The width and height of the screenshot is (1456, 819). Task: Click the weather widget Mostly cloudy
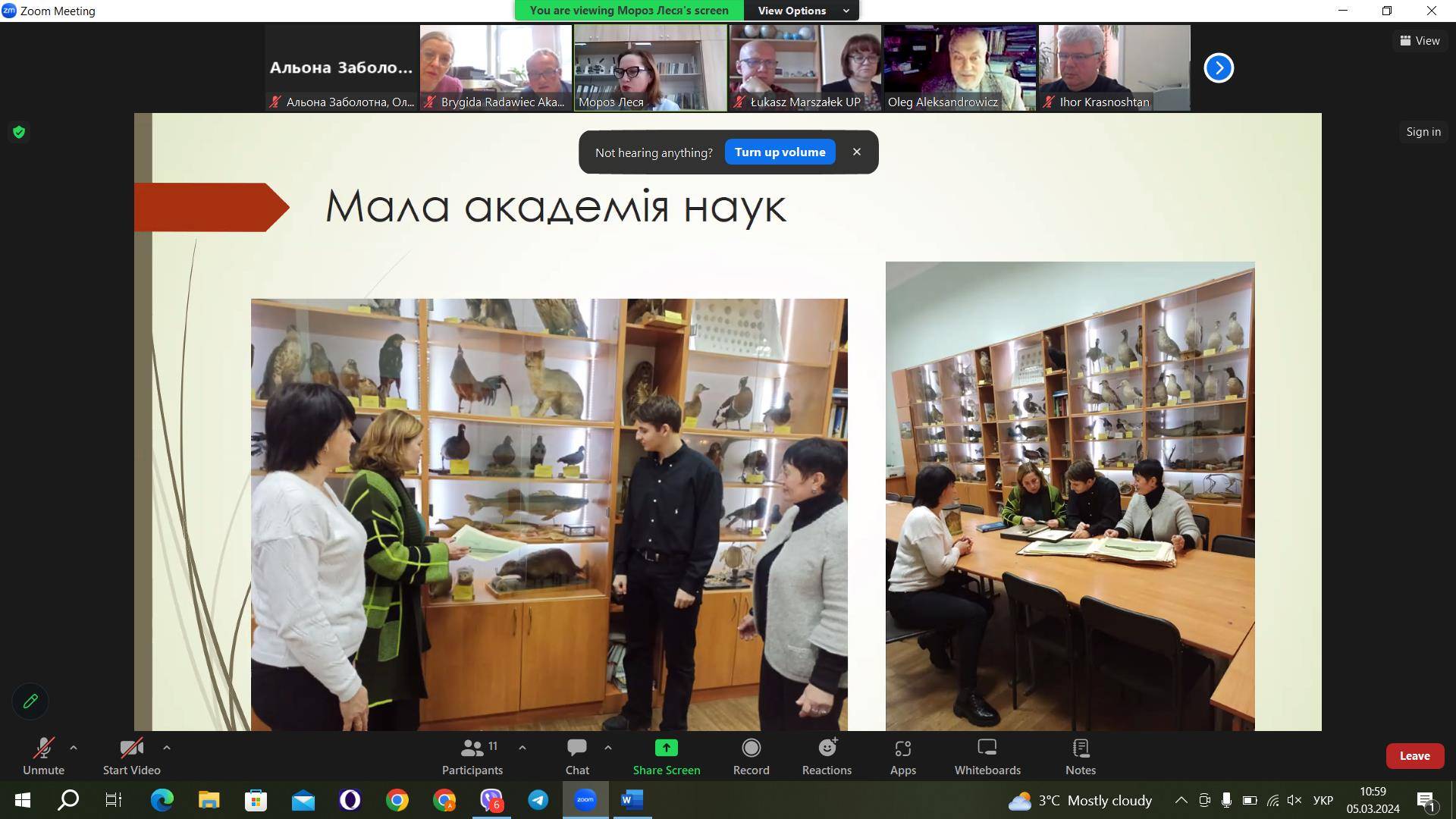pos(1080,800)
